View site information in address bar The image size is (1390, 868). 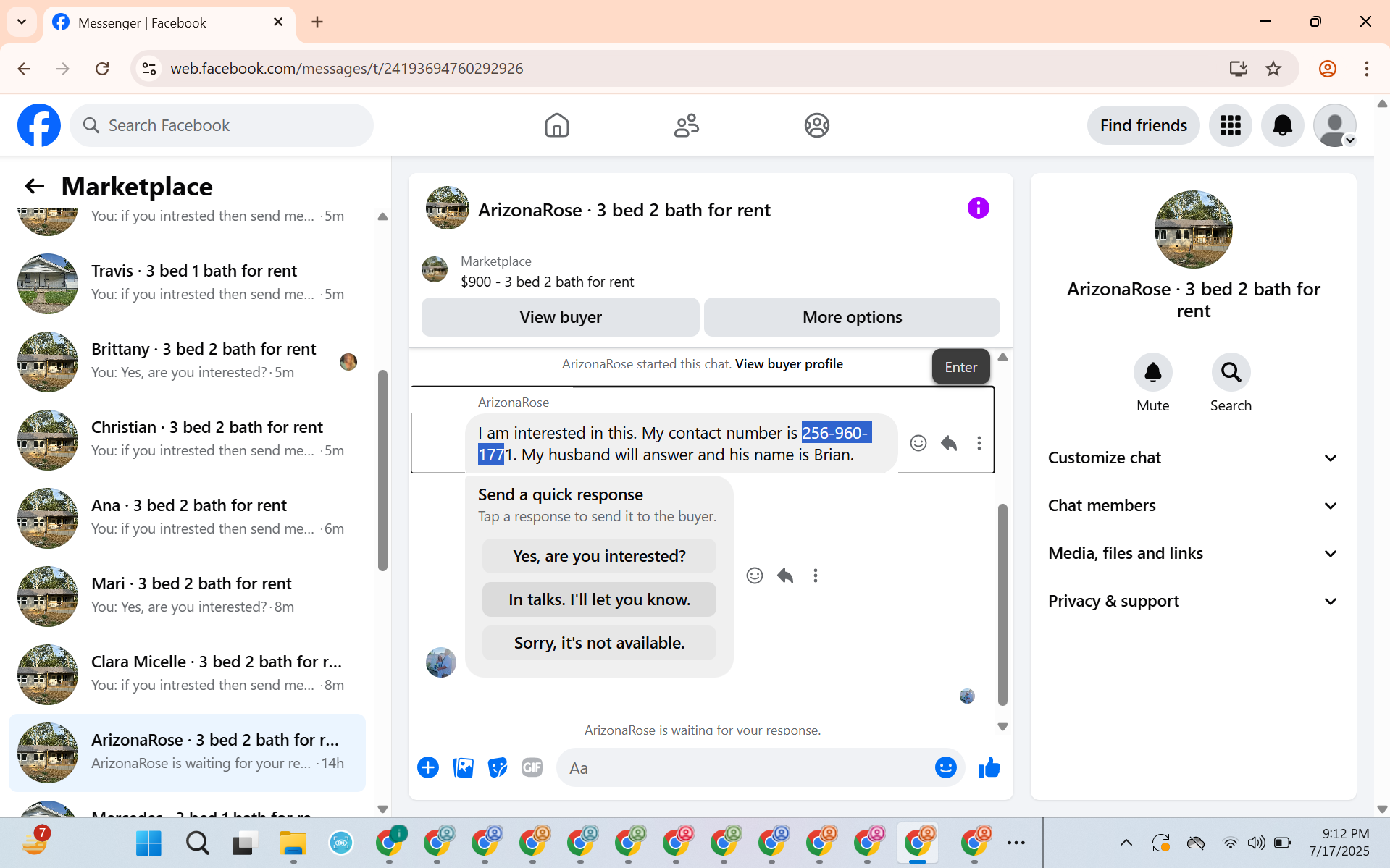click(149, 69)
